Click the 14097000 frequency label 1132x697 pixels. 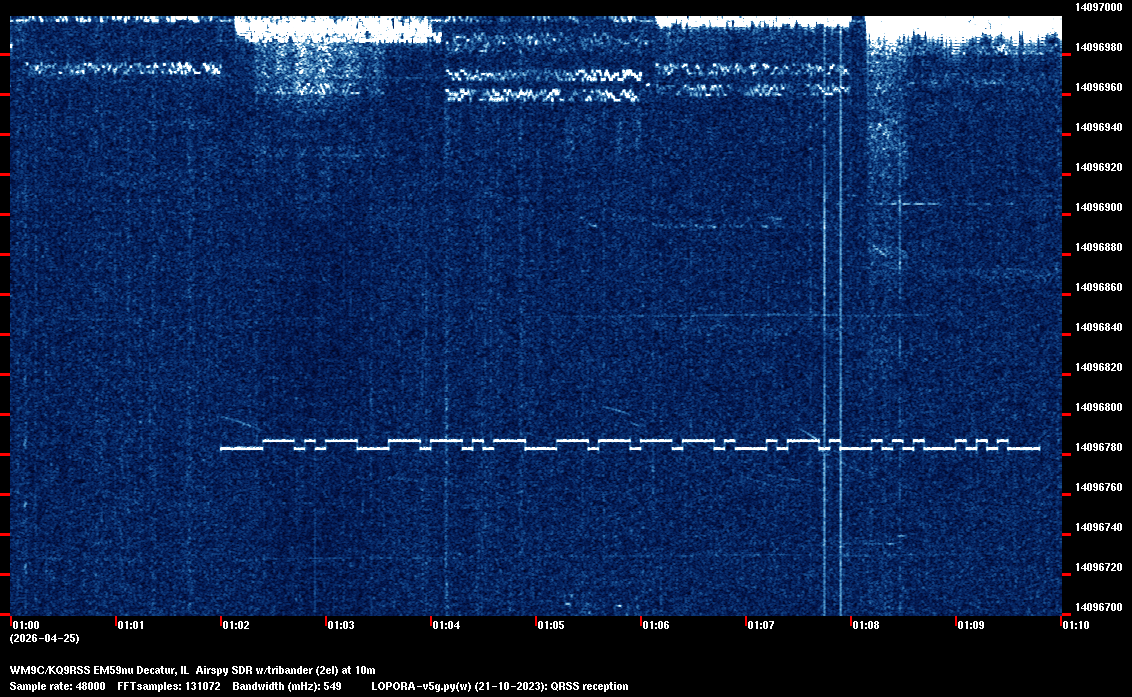pos(1099,7)
